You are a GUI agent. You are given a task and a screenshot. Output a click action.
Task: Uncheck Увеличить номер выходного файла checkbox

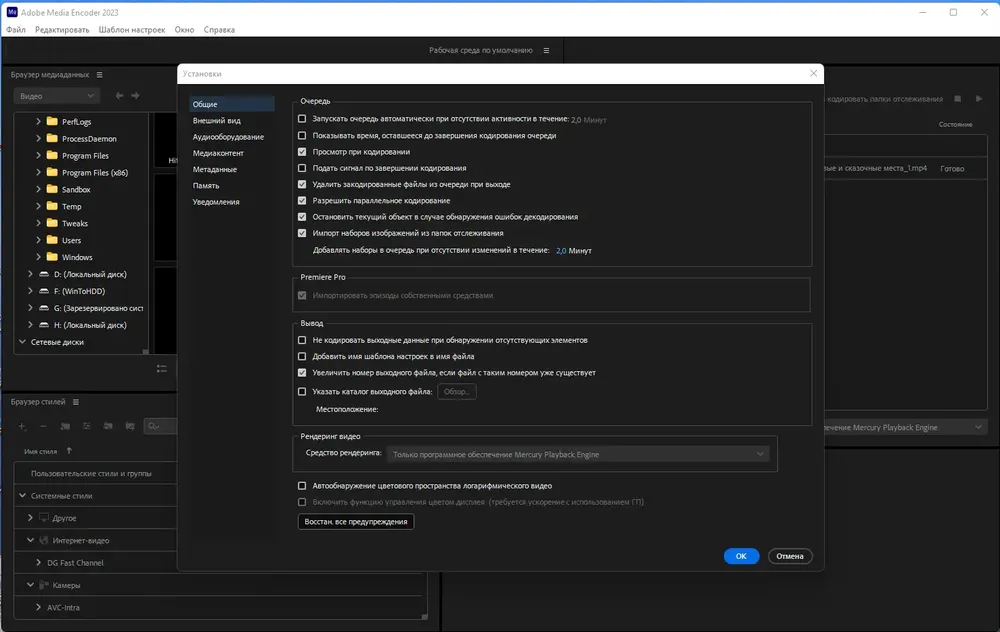pyautogui.click(x=302, y=372)
